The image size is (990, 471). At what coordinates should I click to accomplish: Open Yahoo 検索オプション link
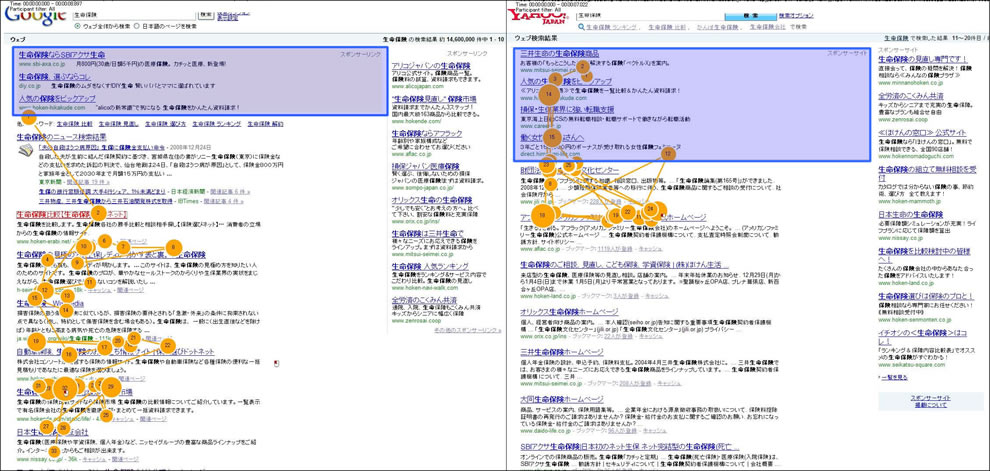795,16
